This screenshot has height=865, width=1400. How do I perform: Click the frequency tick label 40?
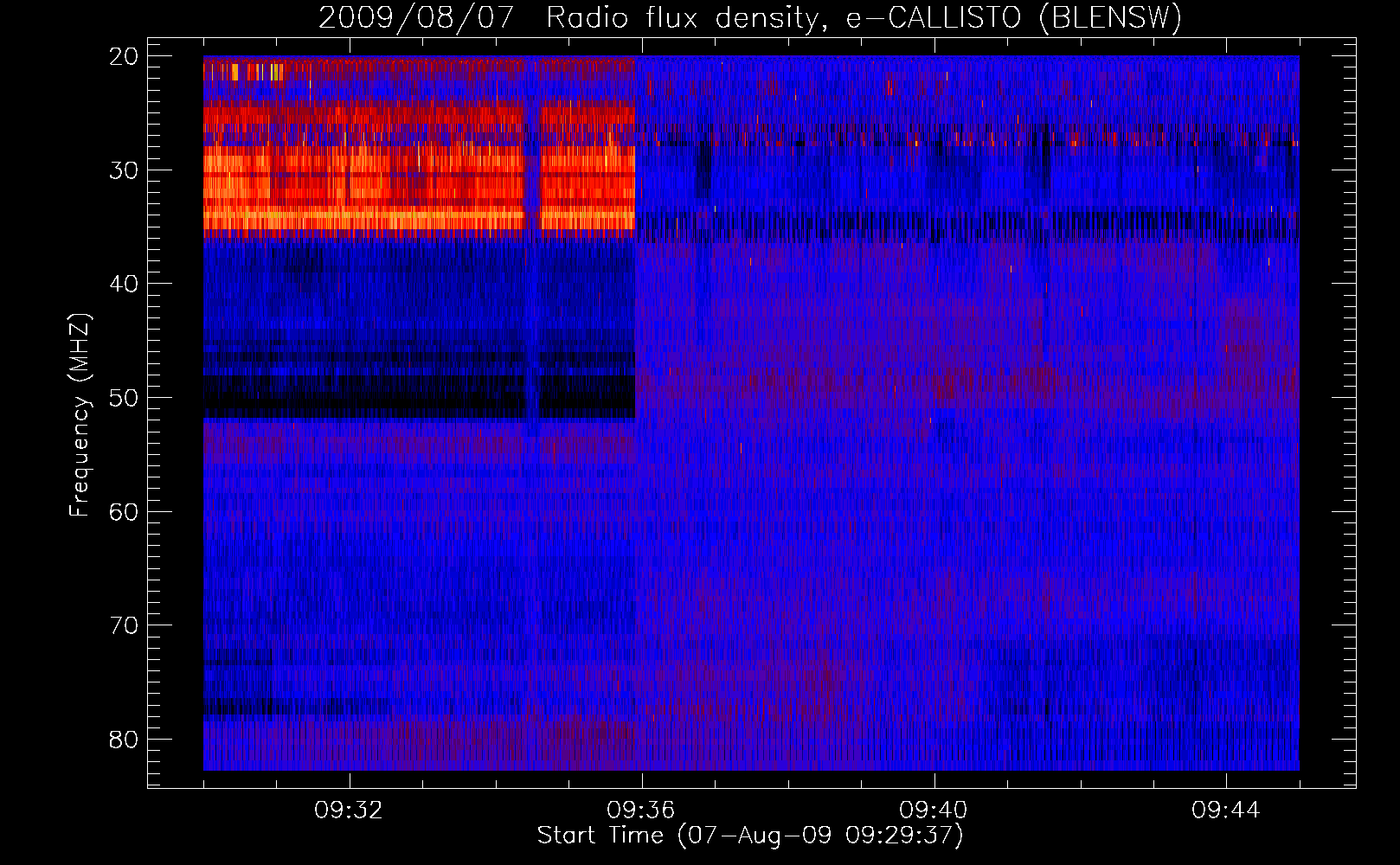[125, 284]
